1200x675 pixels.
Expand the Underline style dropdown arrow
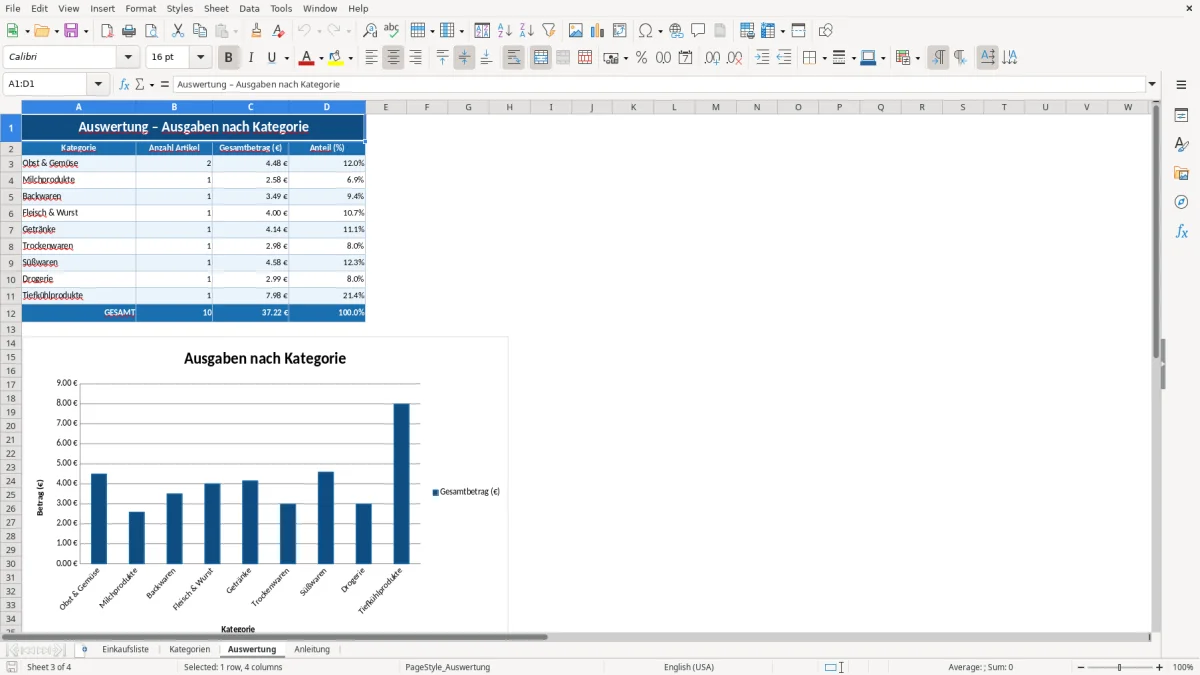286,58
